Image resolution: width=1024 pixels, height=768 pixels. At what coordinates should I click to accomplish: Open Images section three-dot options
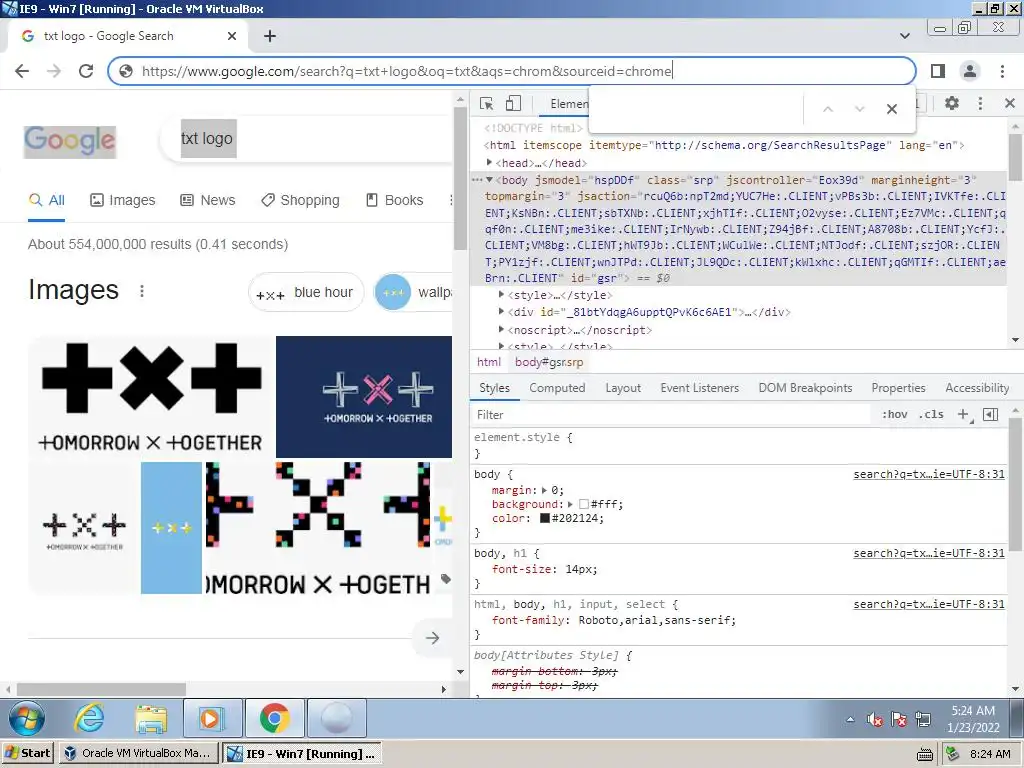tap(142, 291)
